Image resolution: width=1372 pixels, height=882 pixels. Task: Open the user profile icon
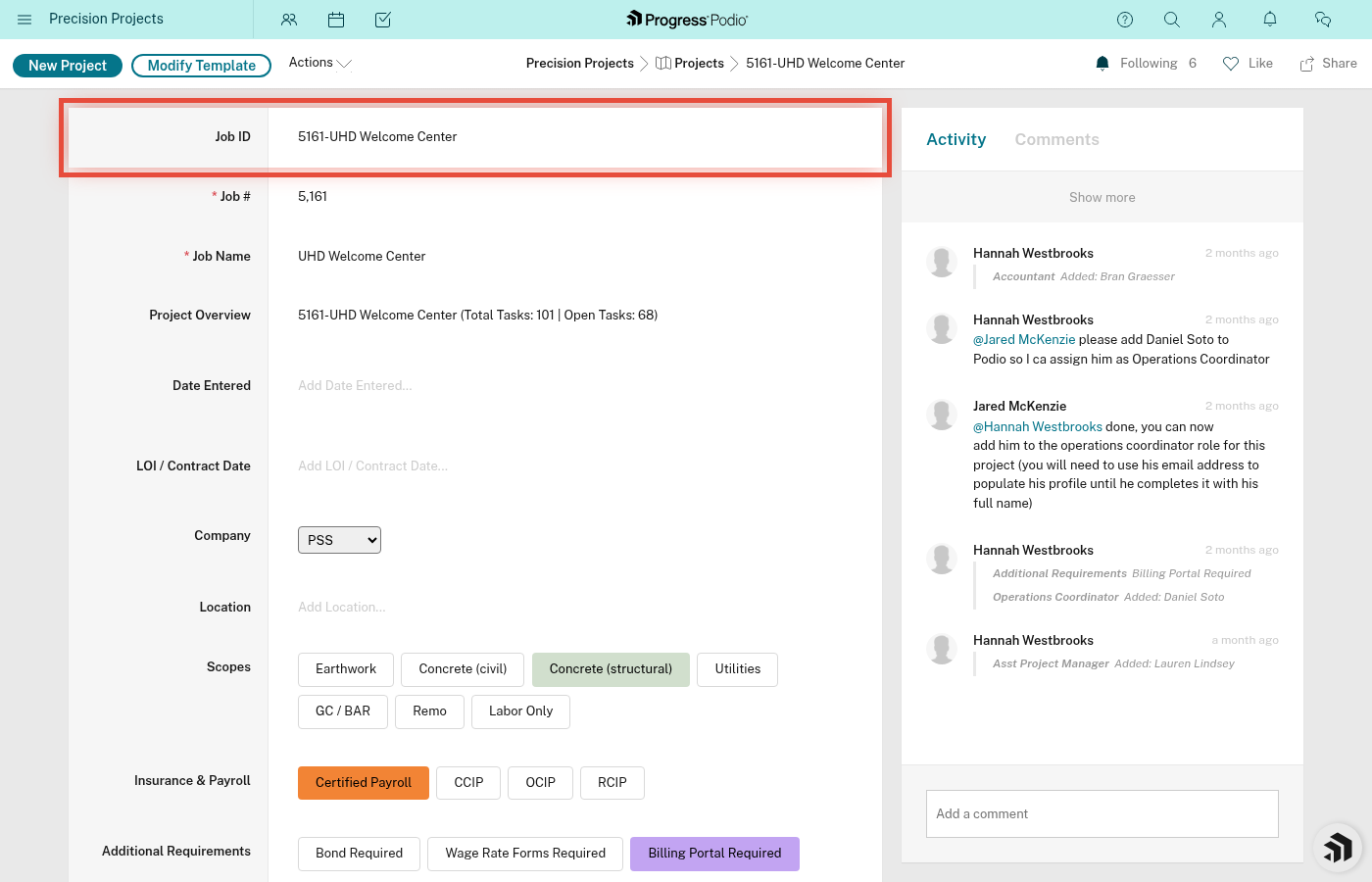(x=1219, y=20)
